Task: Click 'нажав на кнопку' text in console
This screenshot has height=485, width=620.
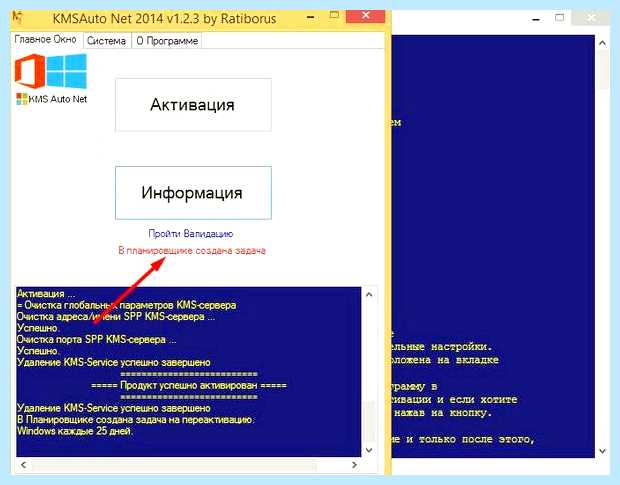Action: 443,413
